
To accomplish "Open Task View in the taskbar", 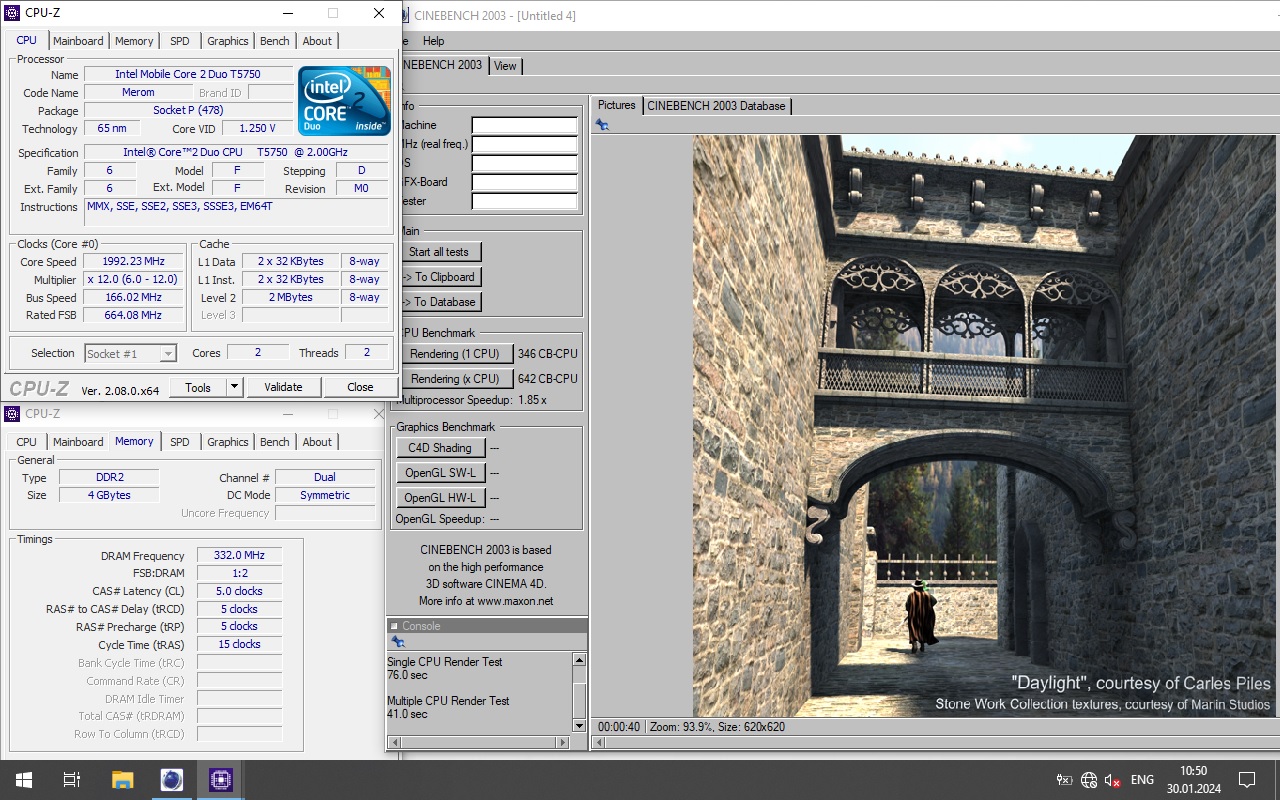I will click(x=72, y=780).
